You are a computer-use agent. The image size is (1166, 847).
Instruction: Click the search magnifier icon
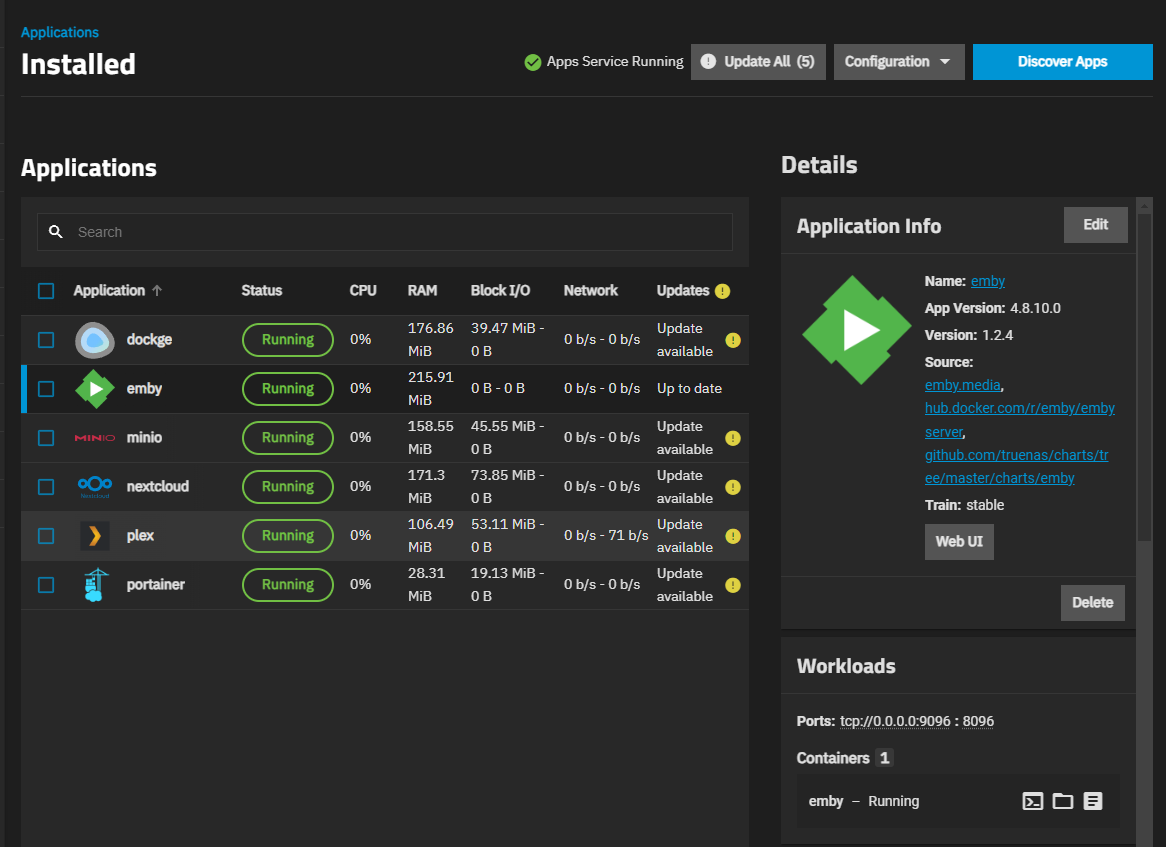(56, 232)
